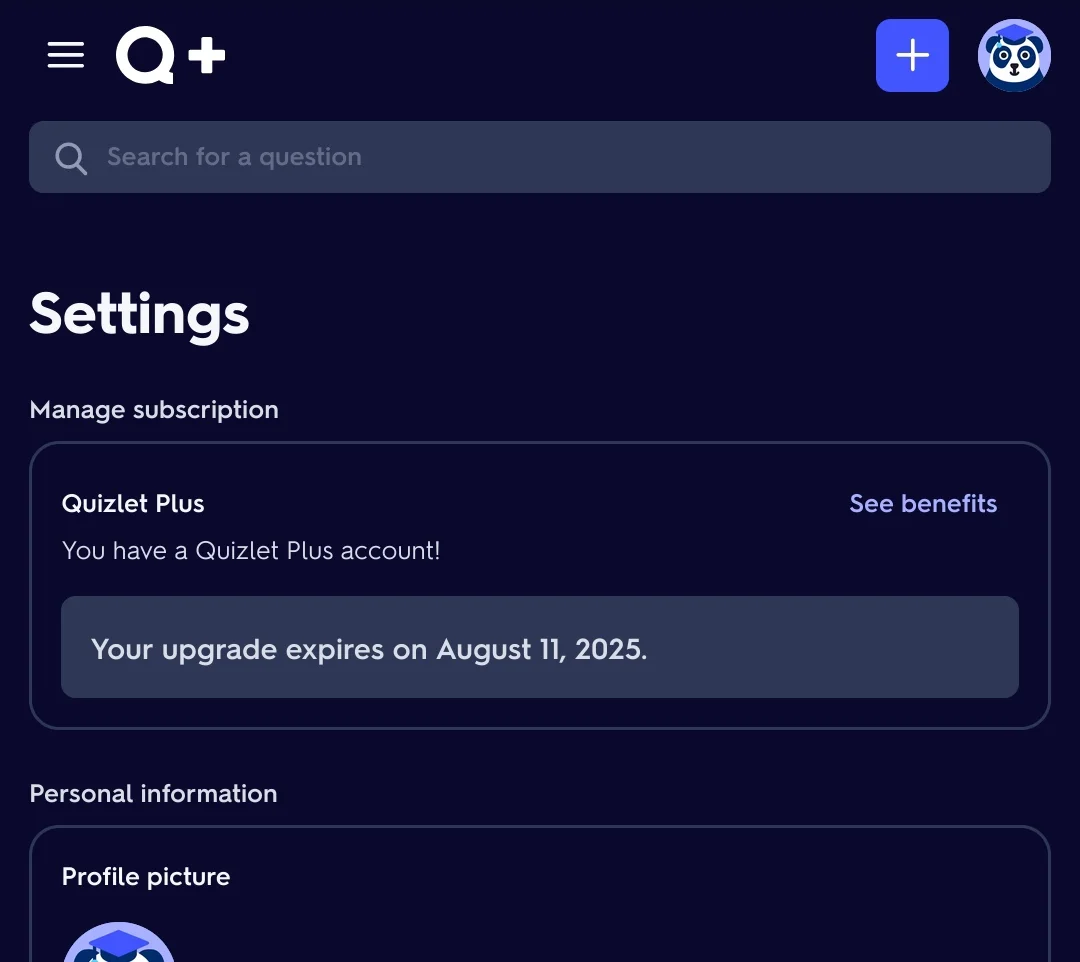
Task: Select the Quizlet Plus heading
Action: point(133,503)
